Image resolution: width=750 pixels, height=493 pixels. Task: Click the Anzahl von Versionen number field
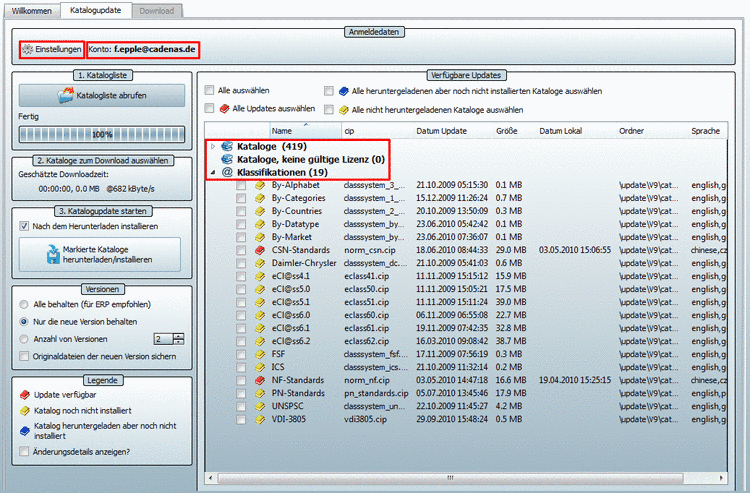point(164,339)
